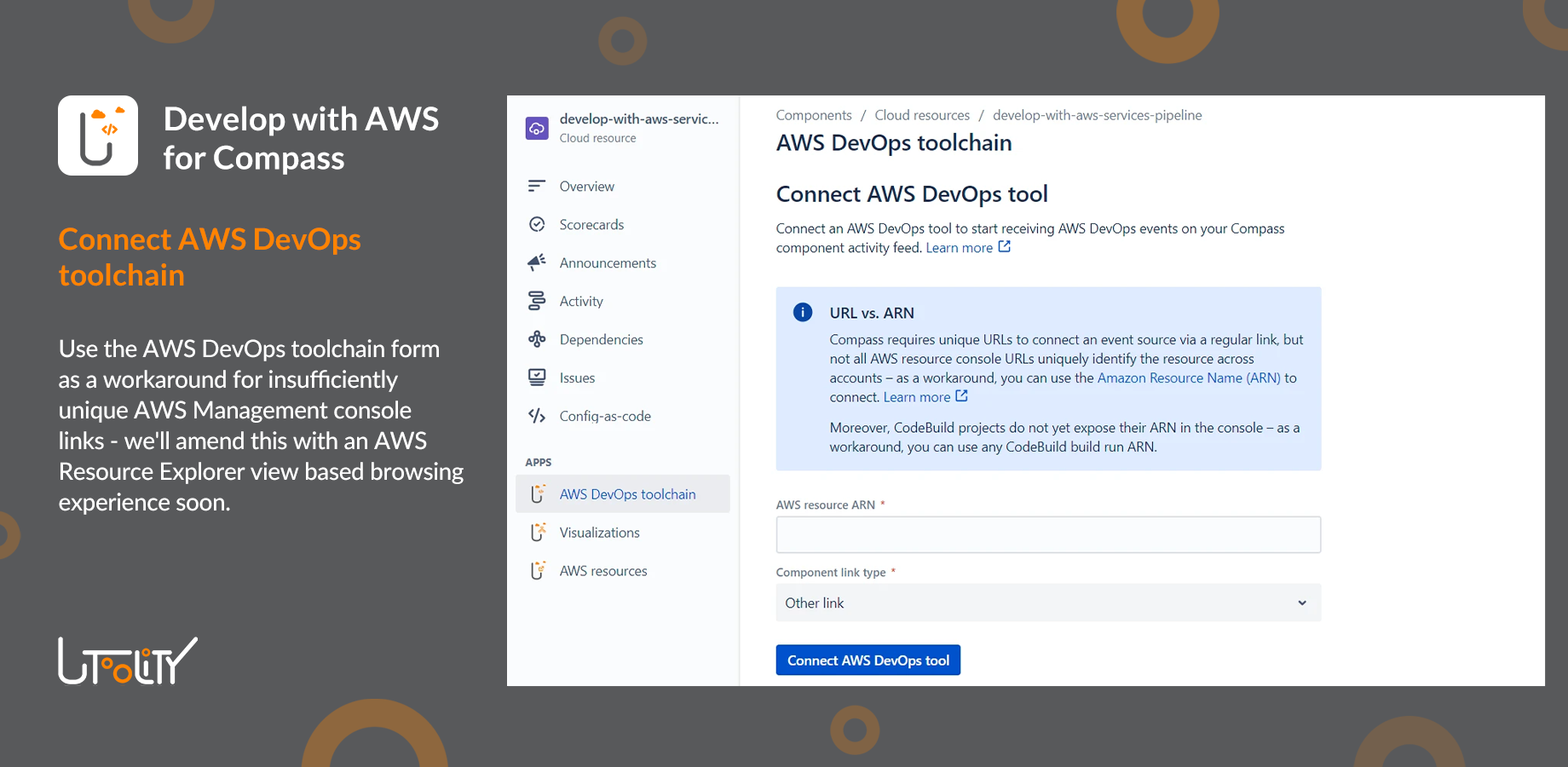Click the Scorecards checkmark icon
This screenshot has width=1568, height=767.
click(x=537, y=224)
